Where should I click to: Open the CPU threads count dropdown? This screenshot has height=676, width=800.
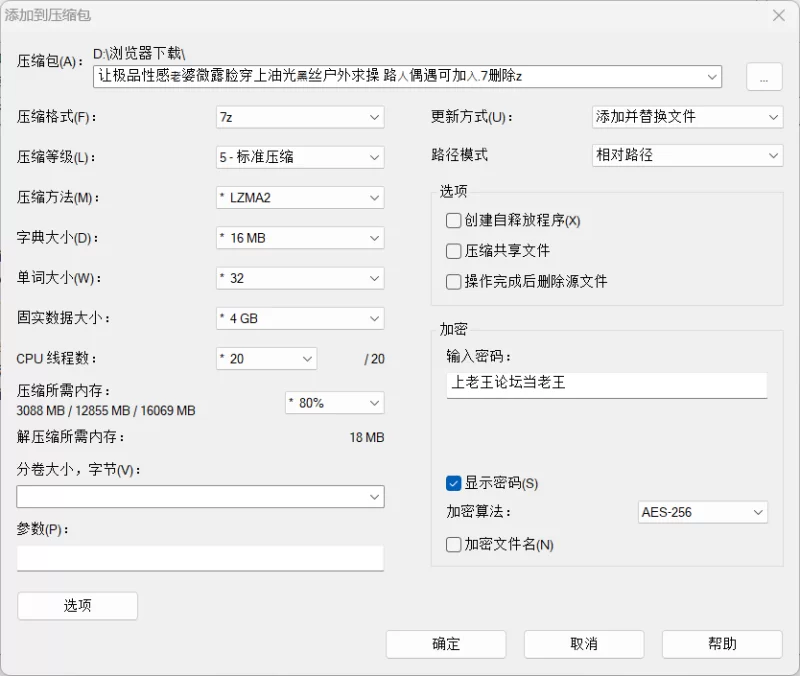[266, 359]
